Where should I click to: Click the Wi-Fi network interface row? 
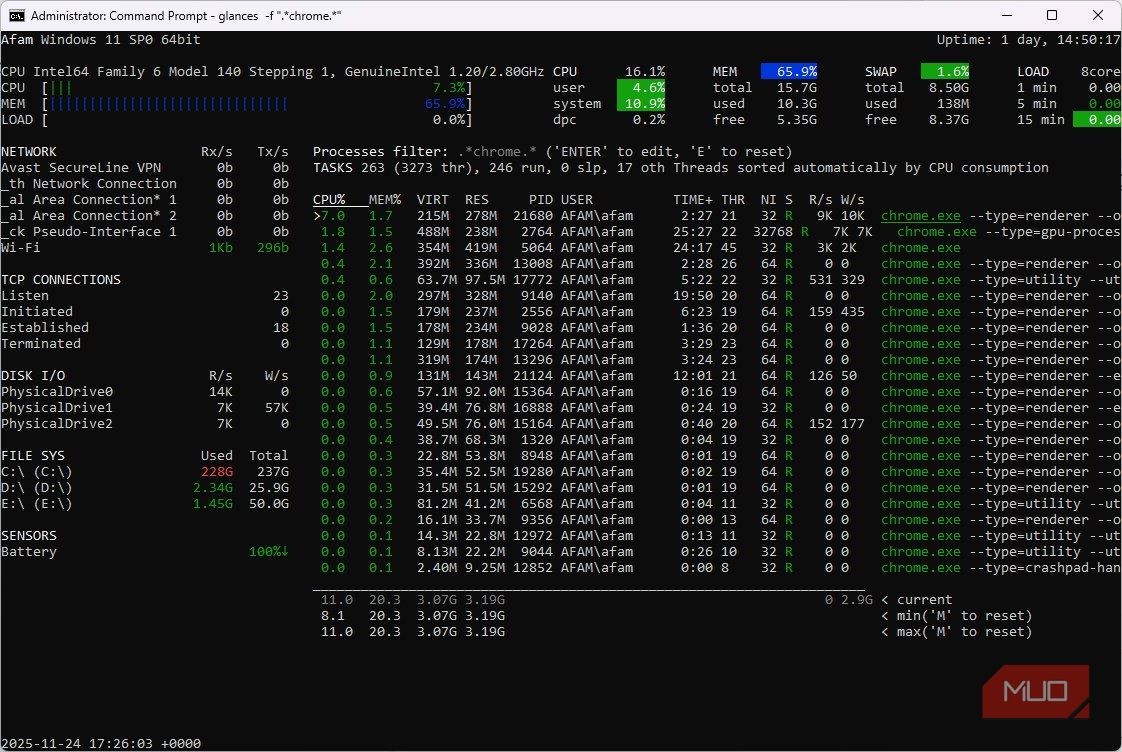click(145, 248)
